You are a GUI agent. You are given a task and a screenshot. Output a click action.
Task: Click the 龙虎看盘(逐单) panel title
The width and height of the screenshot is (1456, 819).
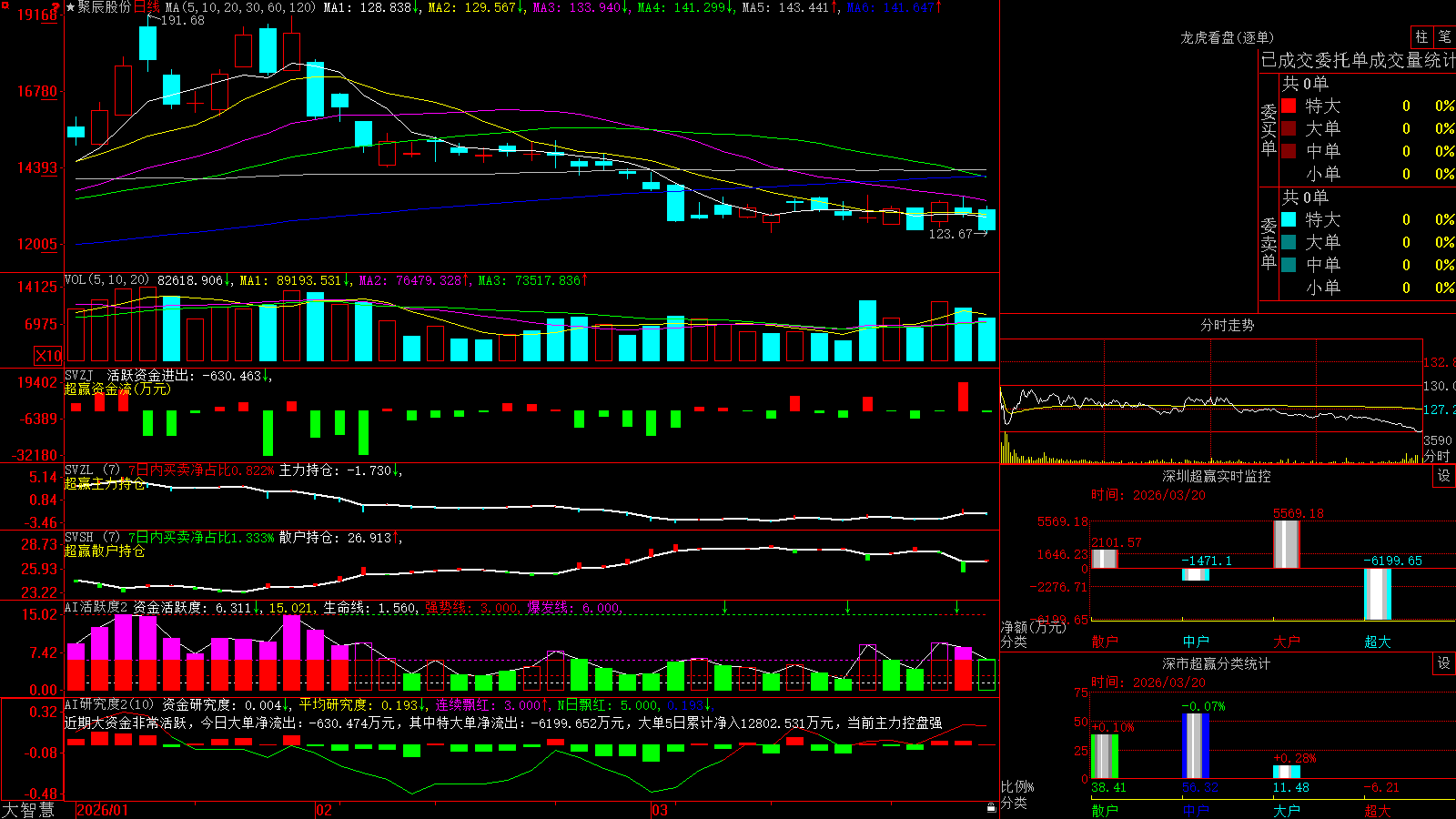1228,37
